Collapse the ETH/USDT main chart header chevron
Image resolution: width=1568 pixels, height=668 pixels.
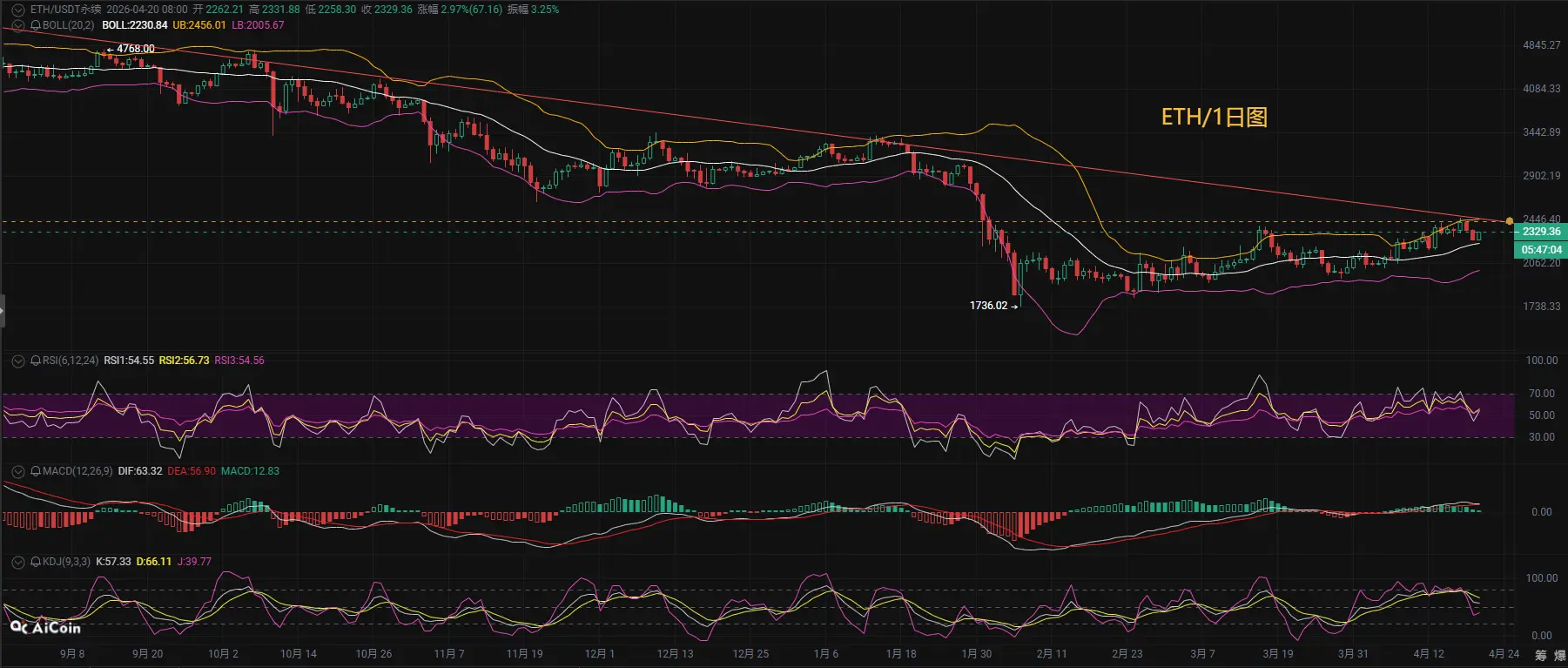click(17, 10)
